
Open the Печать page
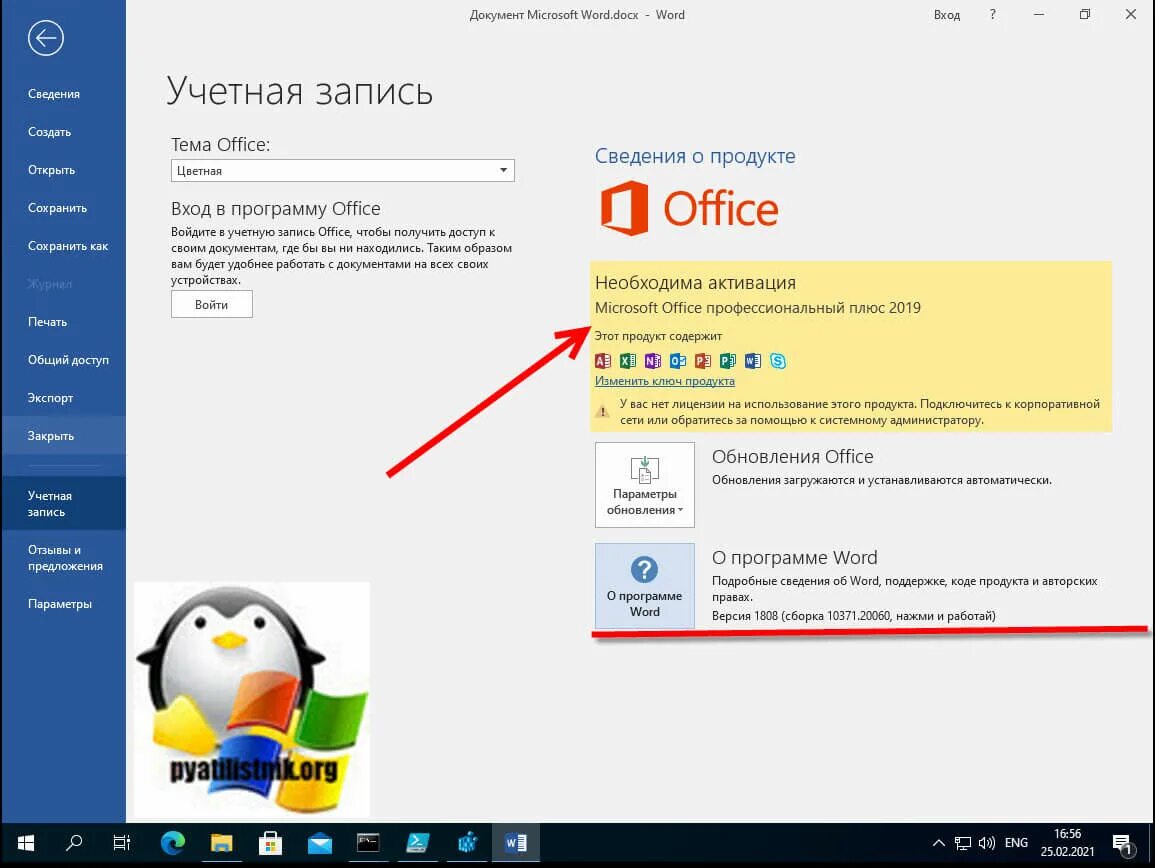[47, 322]
